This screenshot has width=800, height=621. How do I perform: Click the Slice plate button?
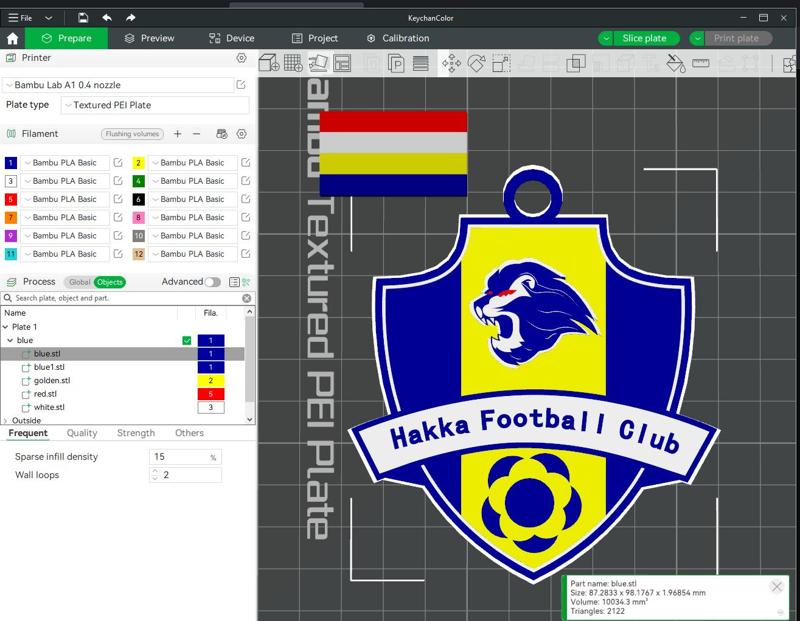click(644, 38)
